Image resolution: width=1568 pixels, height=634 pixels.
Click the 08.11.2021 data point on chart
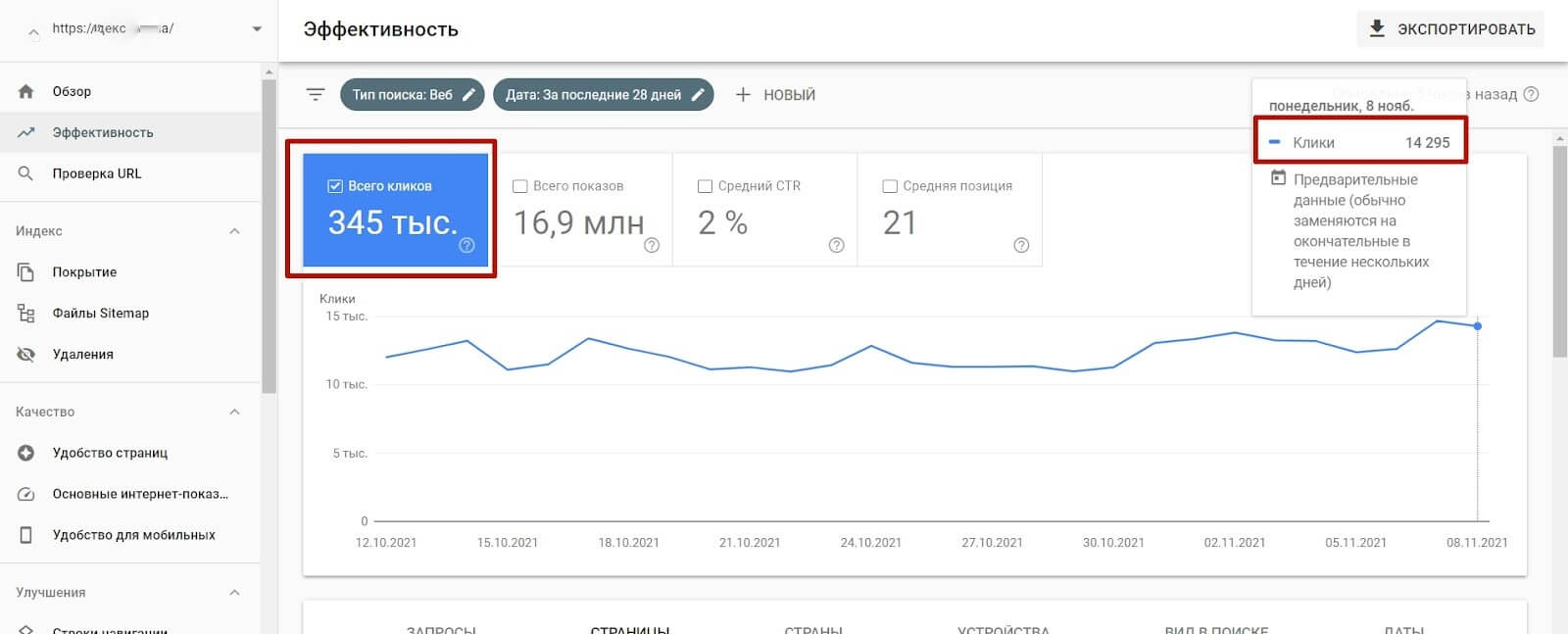click(1478, 326)
